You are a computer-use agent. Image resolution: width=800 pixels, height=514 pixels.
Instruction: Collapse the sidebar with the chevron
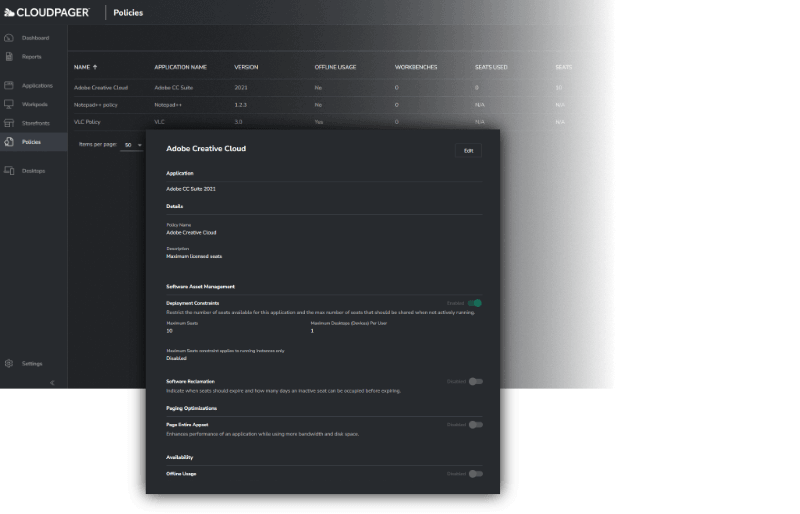pyautogui.click(x=52, y=382)
